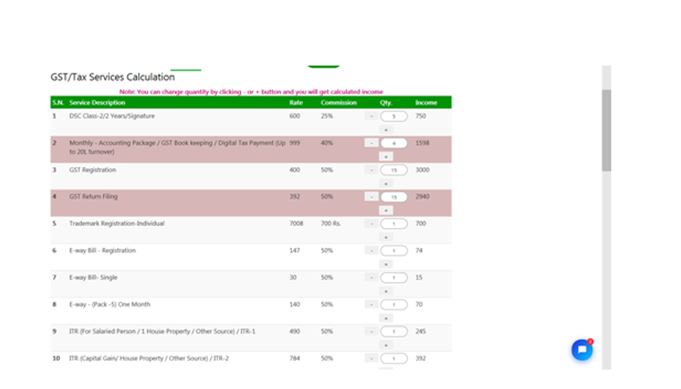
Task: Click the vertical scrollbar thumb
Action: coord(606,130)
